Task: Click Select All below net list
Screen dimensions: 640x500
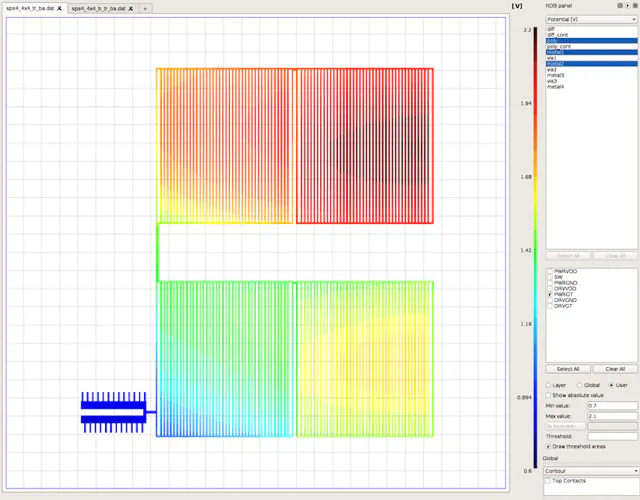Action: (x=568, y=369)
